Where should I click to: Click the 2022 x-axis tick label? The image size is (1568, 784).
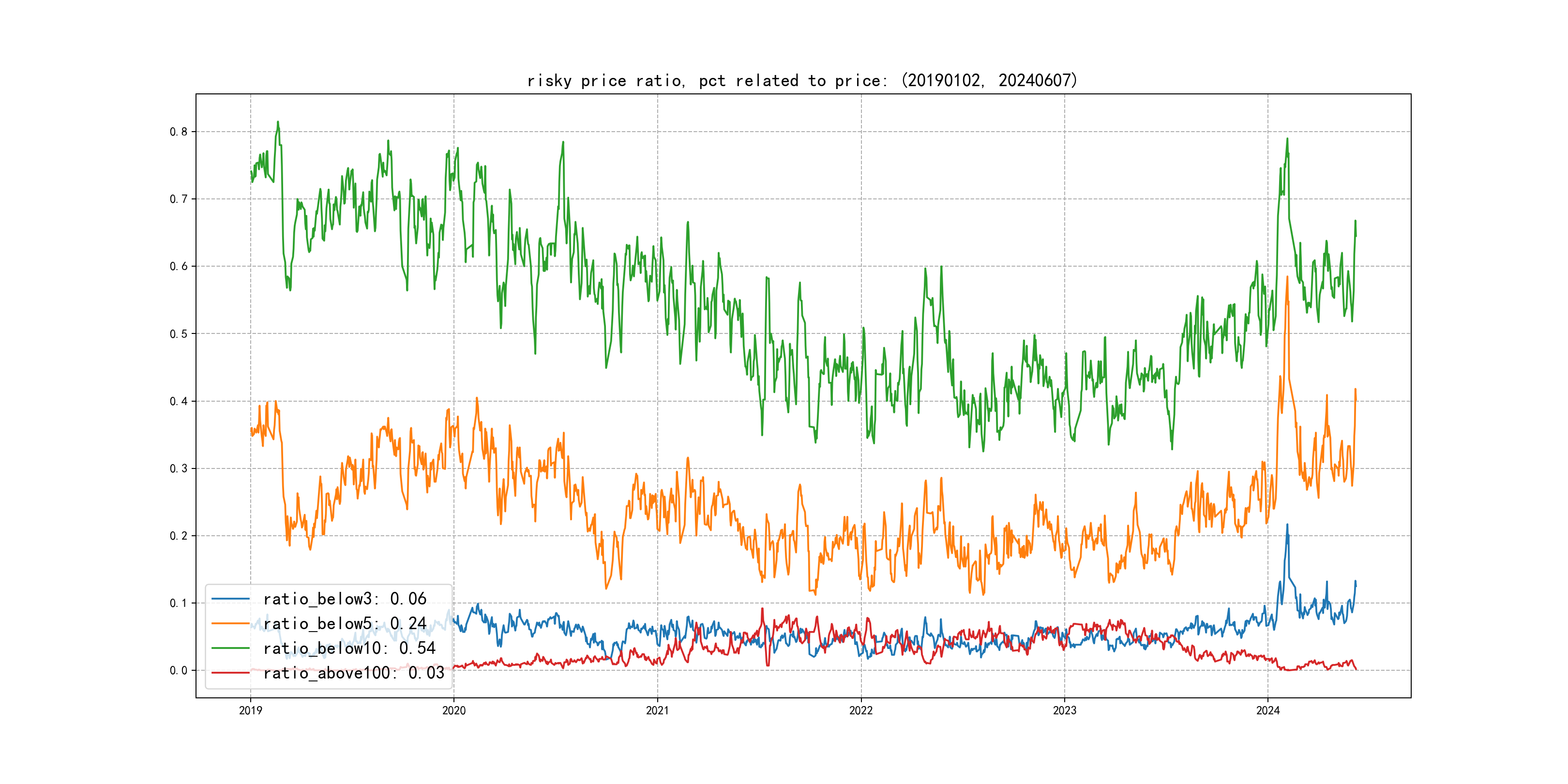860,710
